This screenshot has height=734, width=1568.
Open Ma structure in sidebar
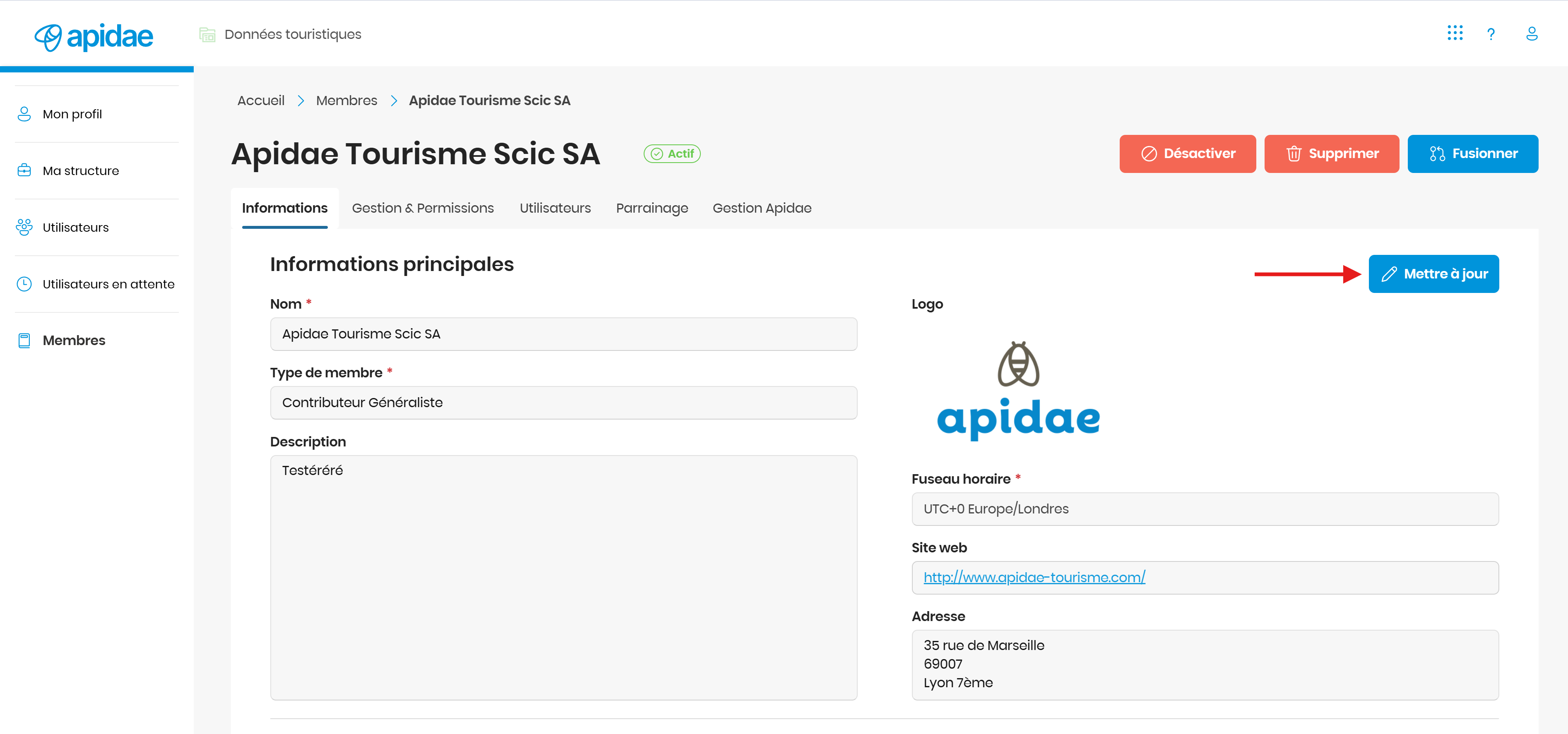(81, 170)
